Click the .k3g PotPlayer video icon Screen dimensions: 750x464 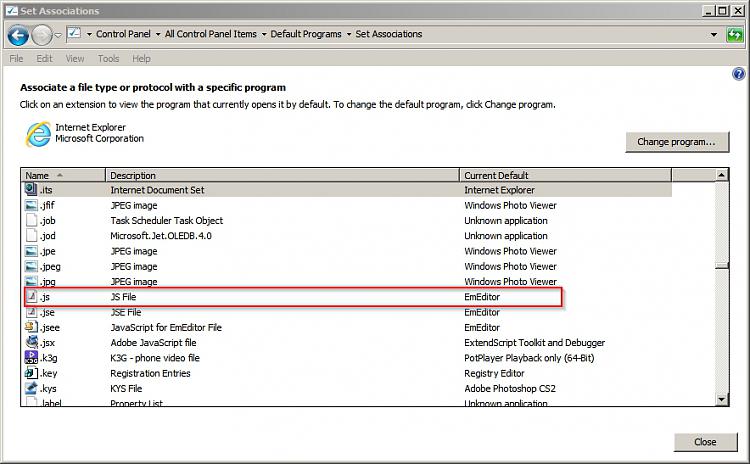pyautogui.click(x=31, y=357)
